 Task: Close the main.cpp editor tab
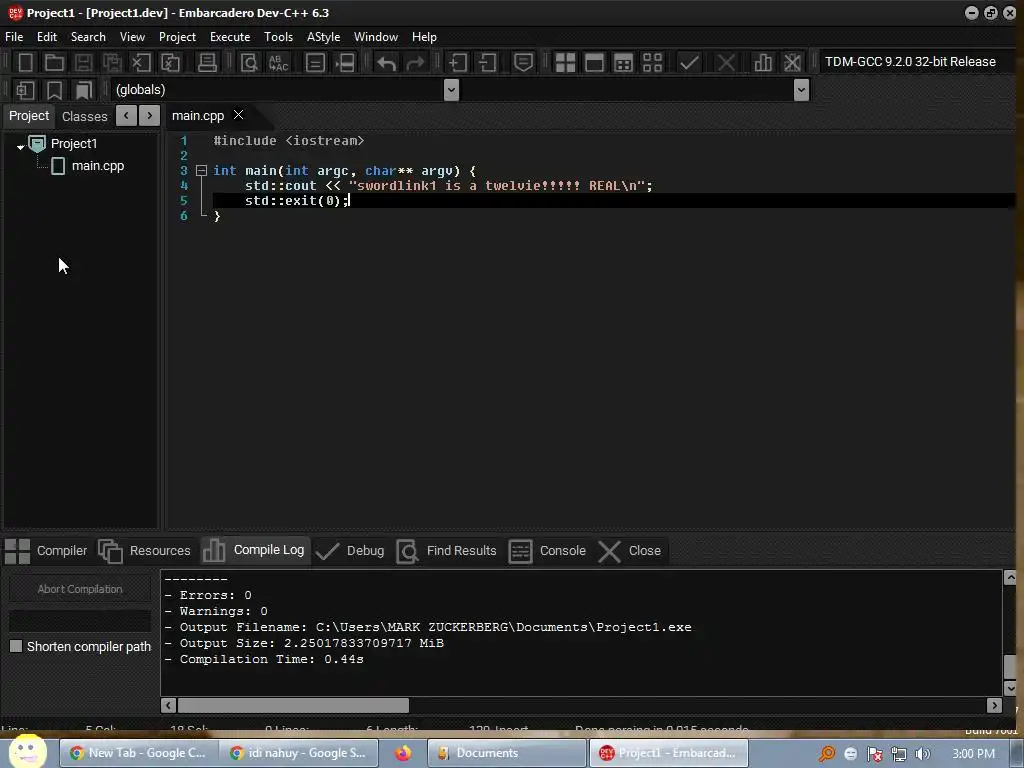[x=238, y=115]
